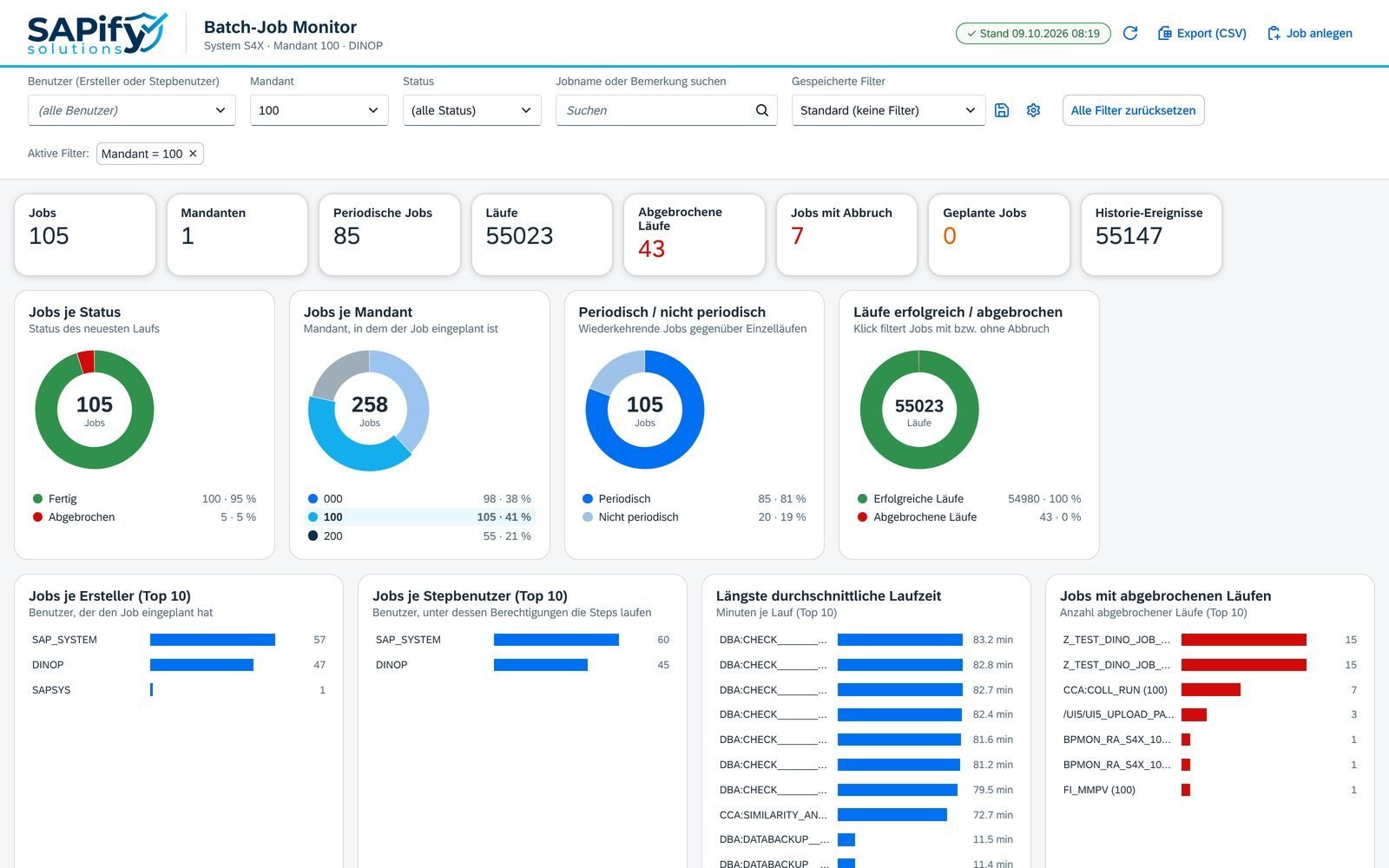Image resolution: width=1389 pixels, height=868 pixels.
Task: Open the Mandant dropdown showing 100
Action: (x=319, y=110)
